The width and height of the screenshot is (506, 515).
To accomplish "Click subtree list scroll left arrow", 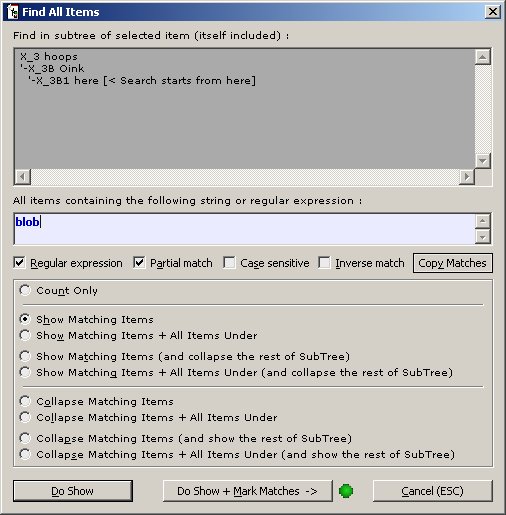I will [x=23, y=176].
